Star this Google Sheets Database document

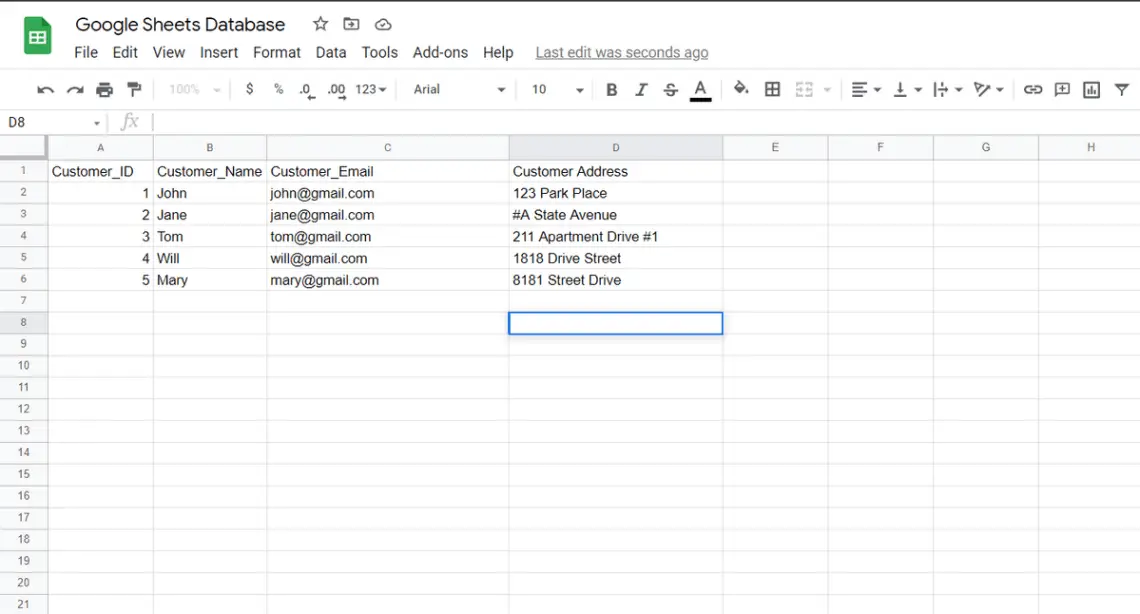[x=320, y=24]
